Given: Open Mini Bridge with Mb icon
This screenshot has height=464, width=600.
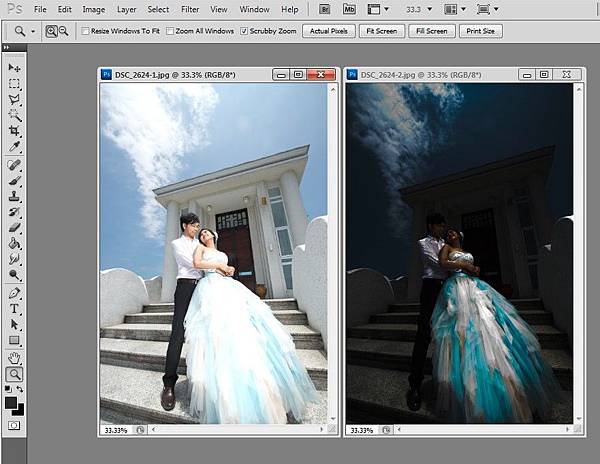Looking at the screenshot, I should coord(348,9).
